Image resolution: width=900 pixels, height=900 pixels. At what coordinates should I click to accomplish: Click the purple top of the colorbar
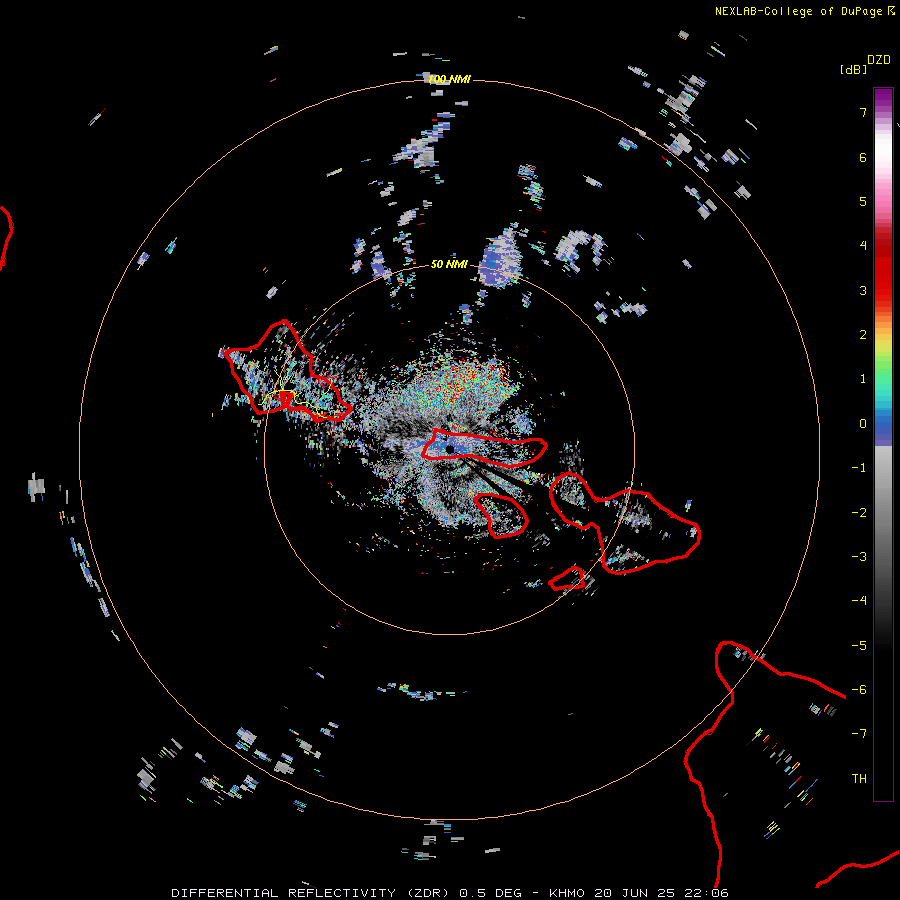[883, 98]
